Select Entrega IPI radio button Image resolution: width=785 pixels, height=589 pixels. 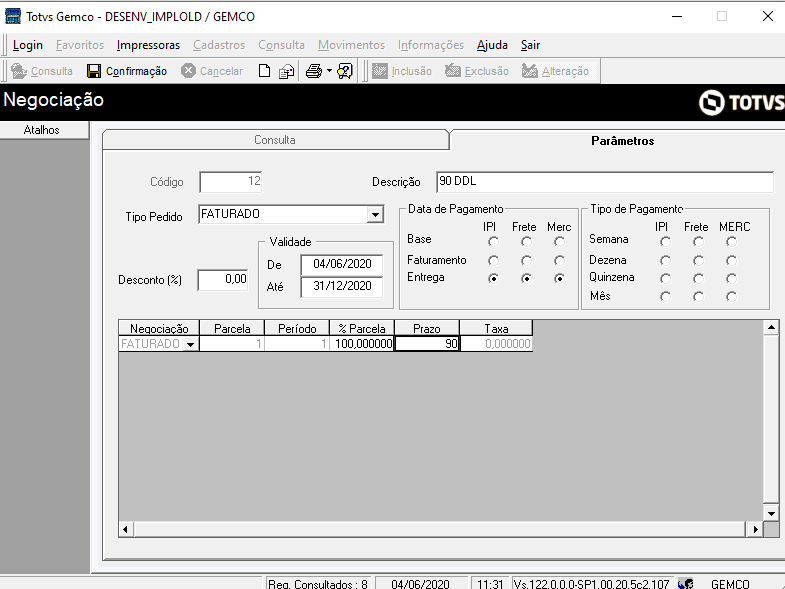click(493, 278)
